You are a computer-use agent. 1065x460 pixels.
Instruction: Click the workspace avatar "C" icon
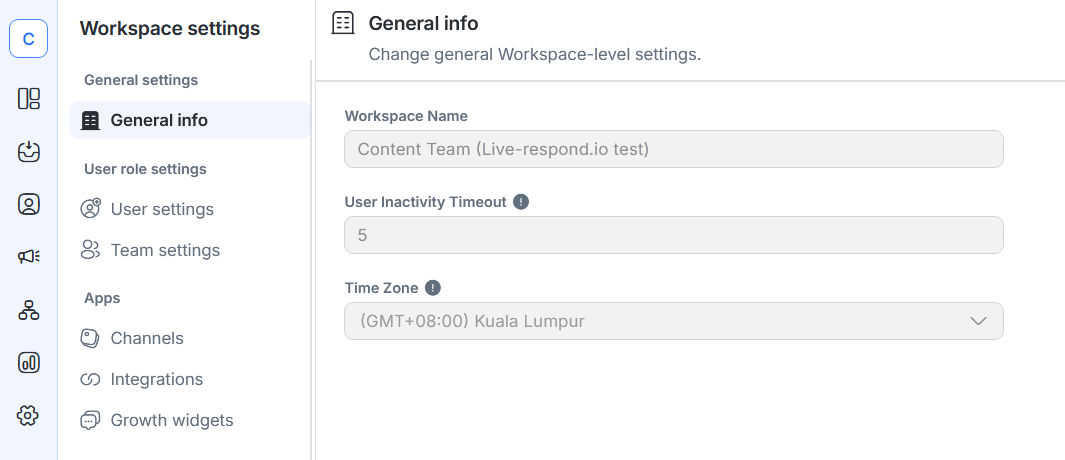pyautogui.click(x=28, y=39)
